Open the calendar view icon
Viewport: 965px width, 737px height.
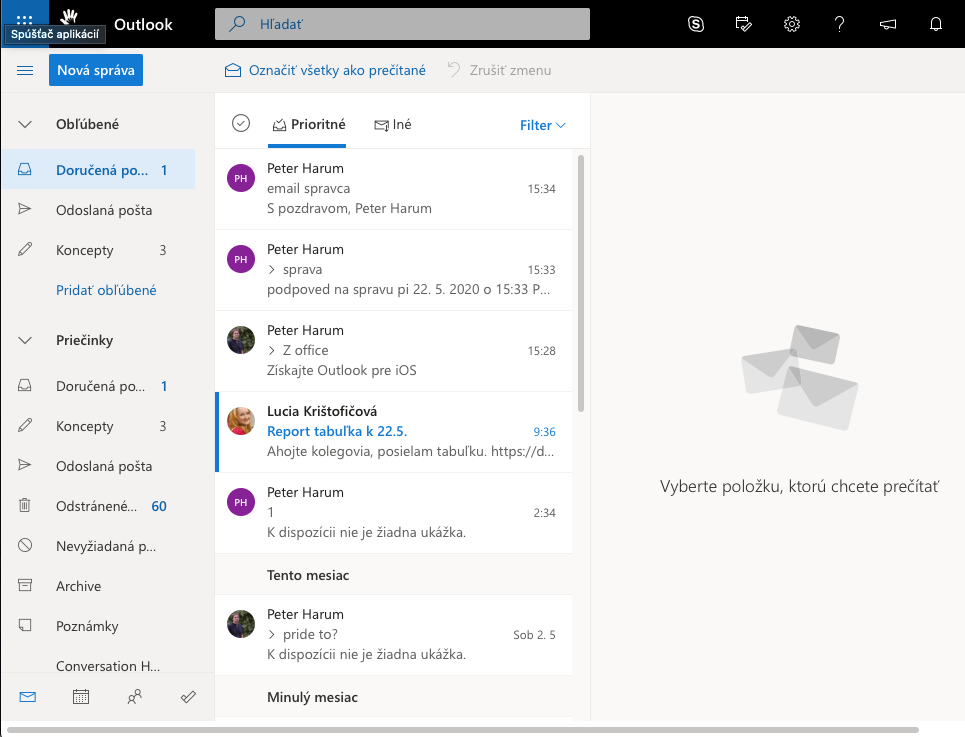pyautogui.click(x=81, y=697)
